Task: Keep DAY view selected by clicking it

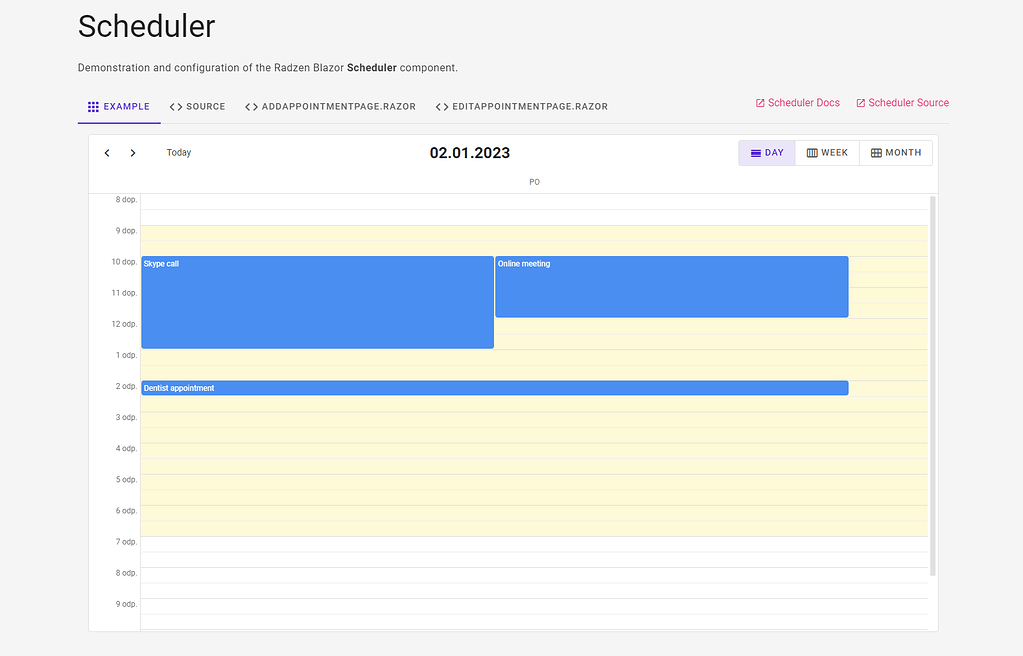Action: coord(766,152)
